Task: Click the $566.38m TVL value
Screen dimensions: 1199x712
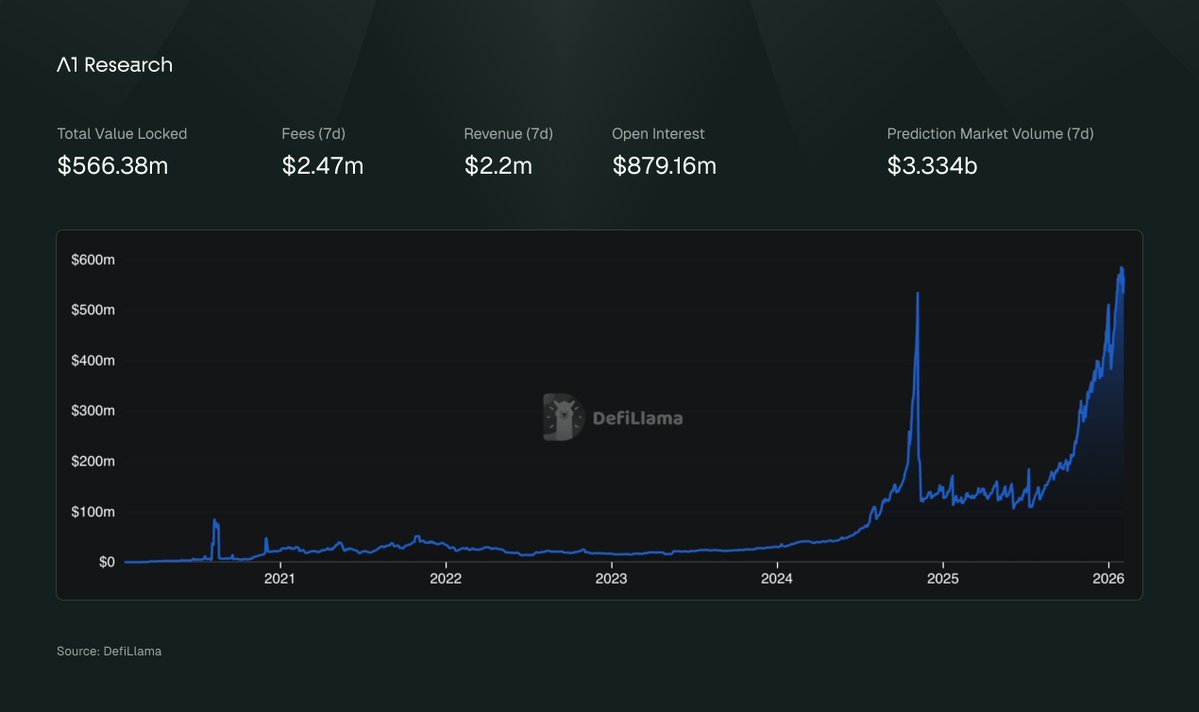Action: 113,165
